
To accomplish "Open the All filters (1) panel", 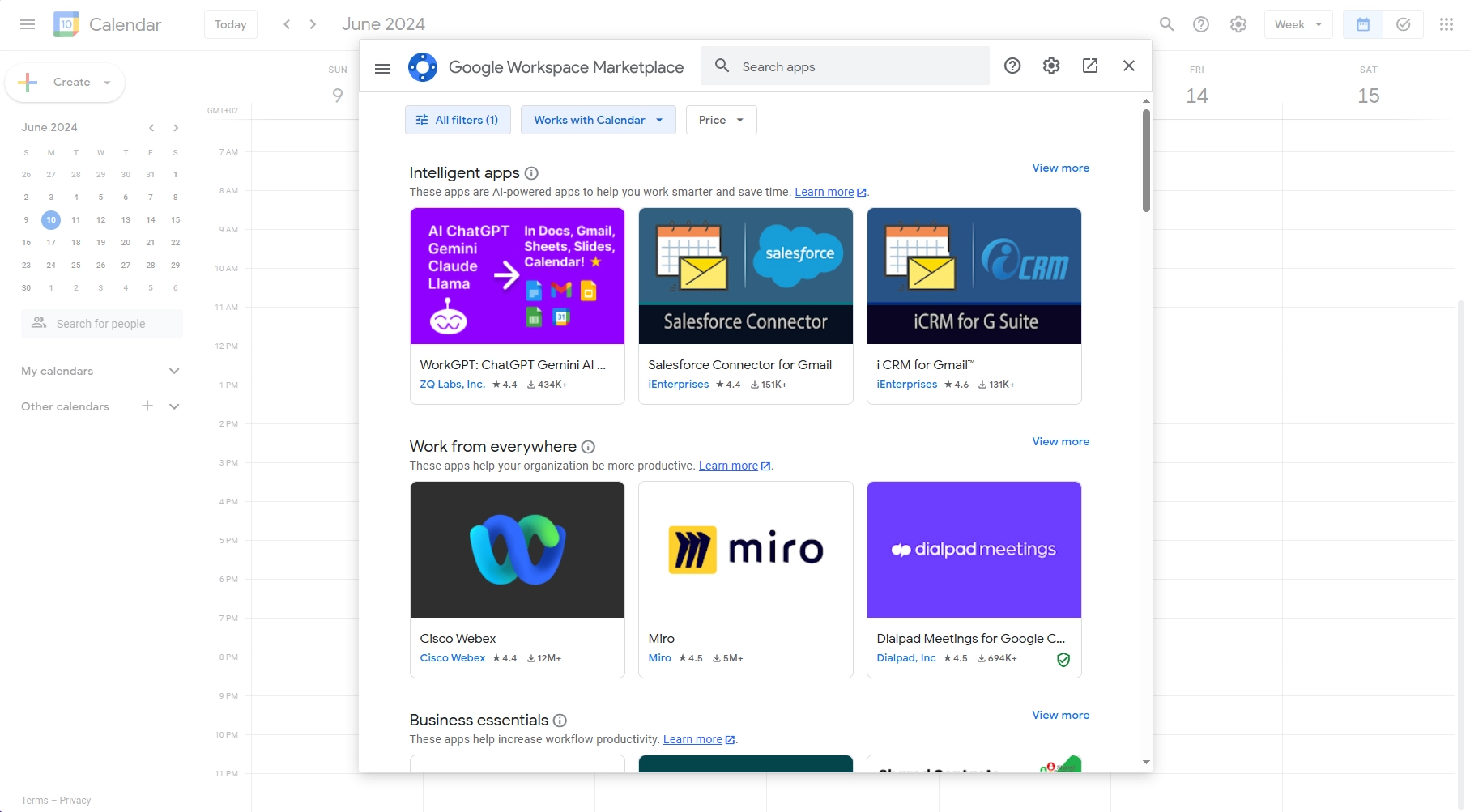I will (x=458, y=120).
